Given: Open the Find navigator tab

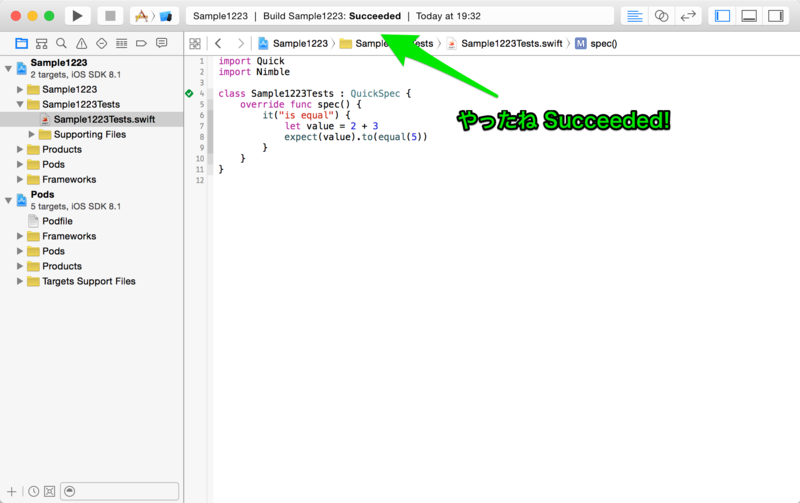Looking at the screenshot, I should (61, 43).
